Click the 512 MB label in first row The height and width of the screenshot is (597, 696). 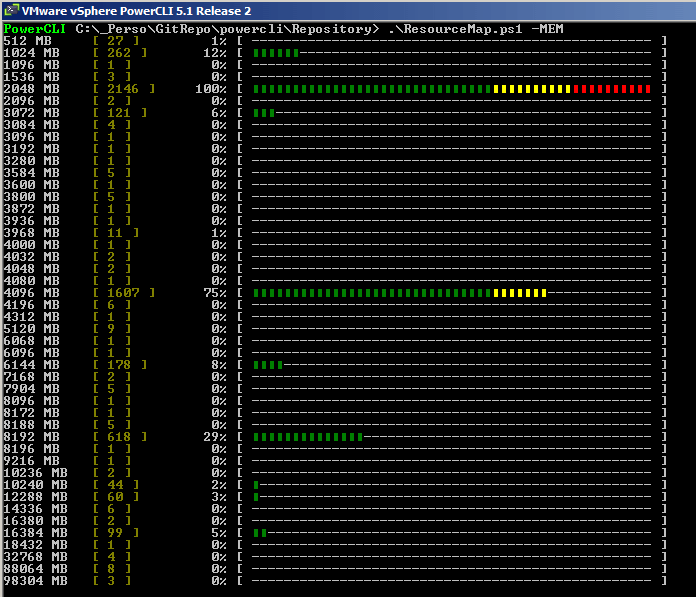(27, 41)
